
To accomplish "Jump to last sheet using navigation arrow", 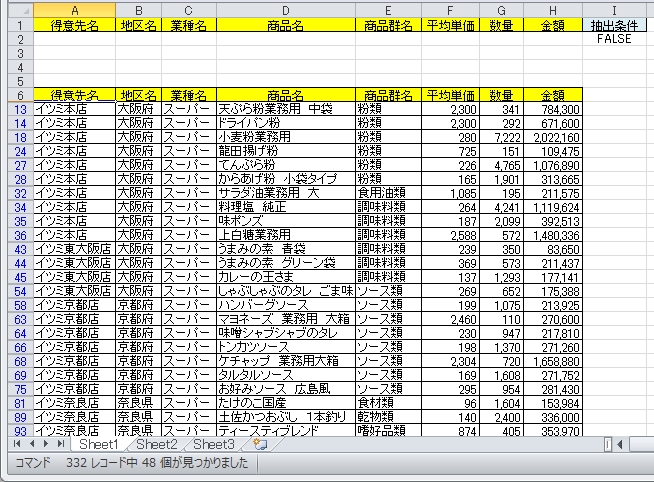I will click(59, 443).
